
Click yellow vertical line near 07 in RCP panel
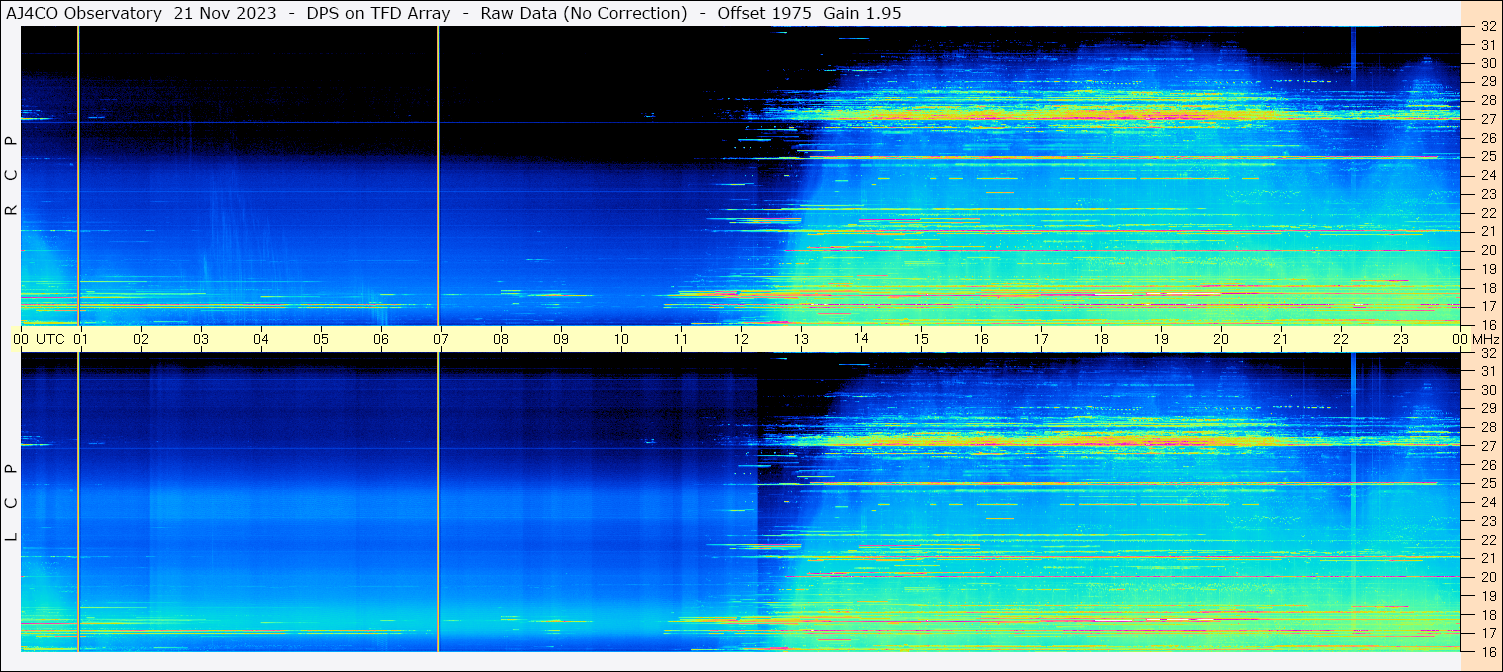(438, 175)
